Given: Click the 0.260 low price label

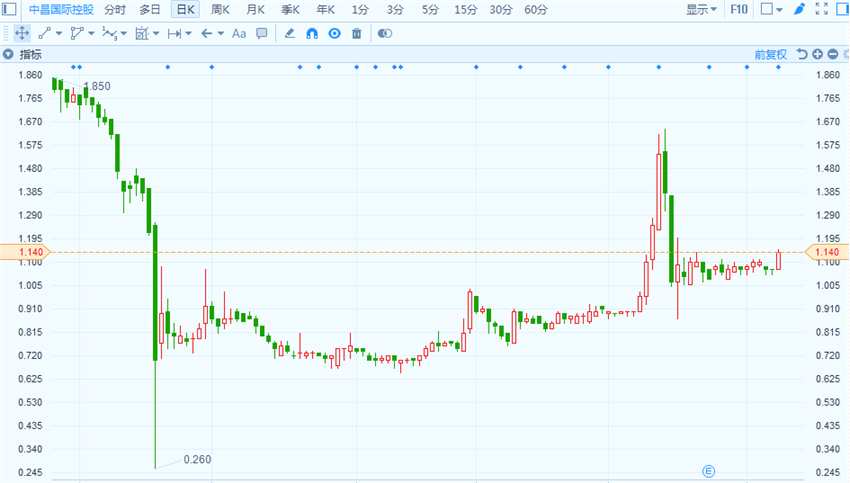Looking at the screenshot, I should [197, 460].
